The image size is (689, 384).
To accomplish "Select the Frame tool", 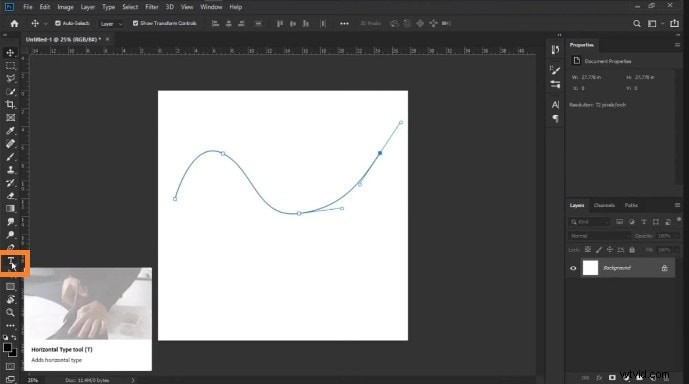I will (10, 118).
